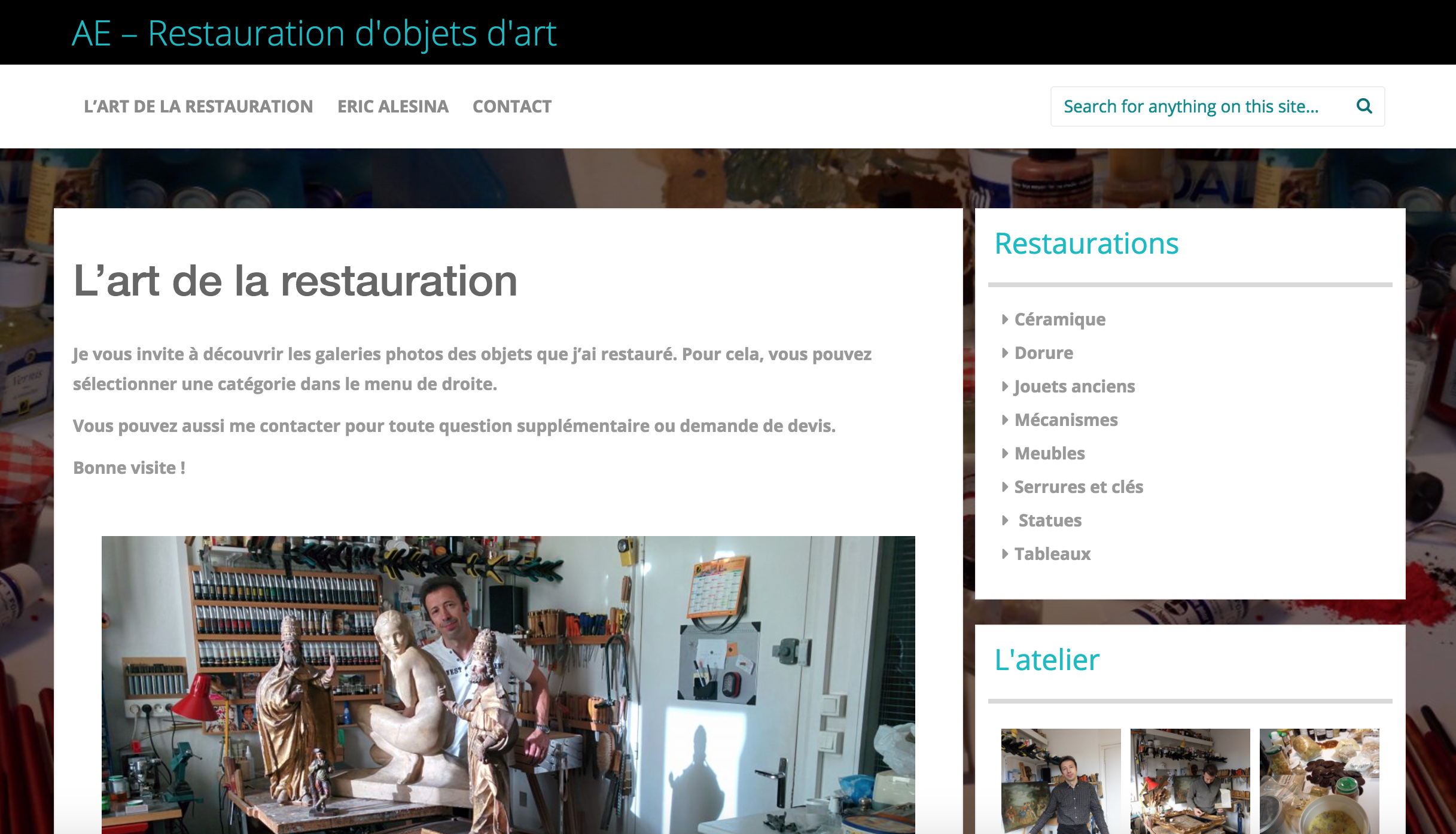Open atelier thumbnail of pigments and bowls
The width and height of the screenshot is (1456, 834).
coord(1320,781)
